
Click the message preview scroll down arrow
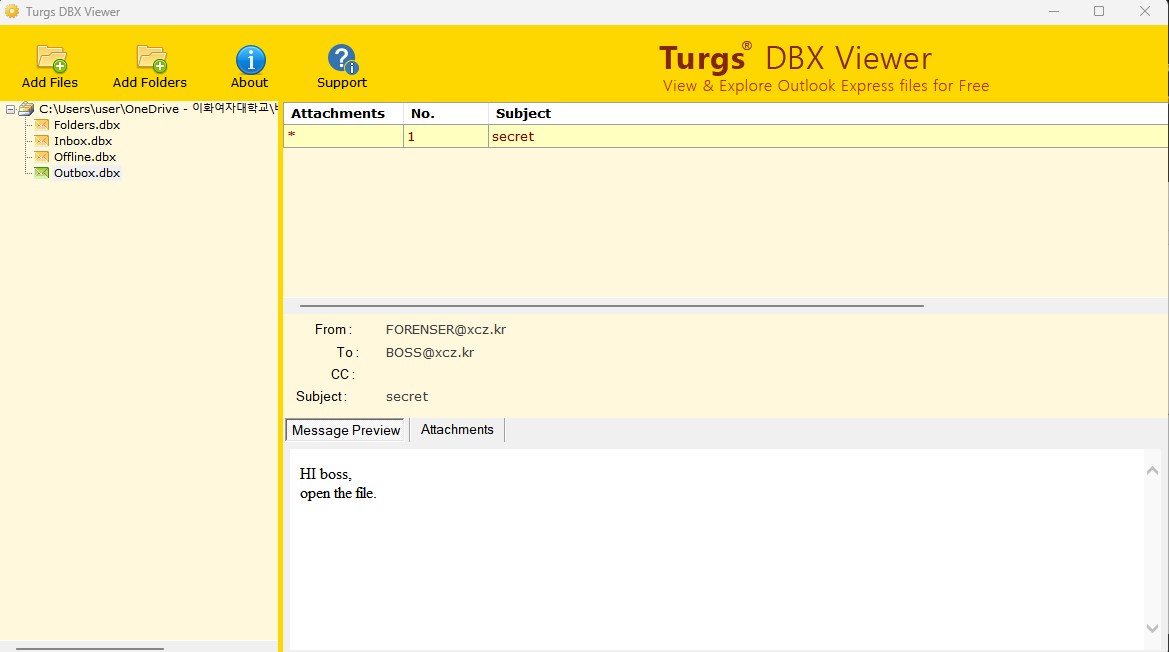1152,628
